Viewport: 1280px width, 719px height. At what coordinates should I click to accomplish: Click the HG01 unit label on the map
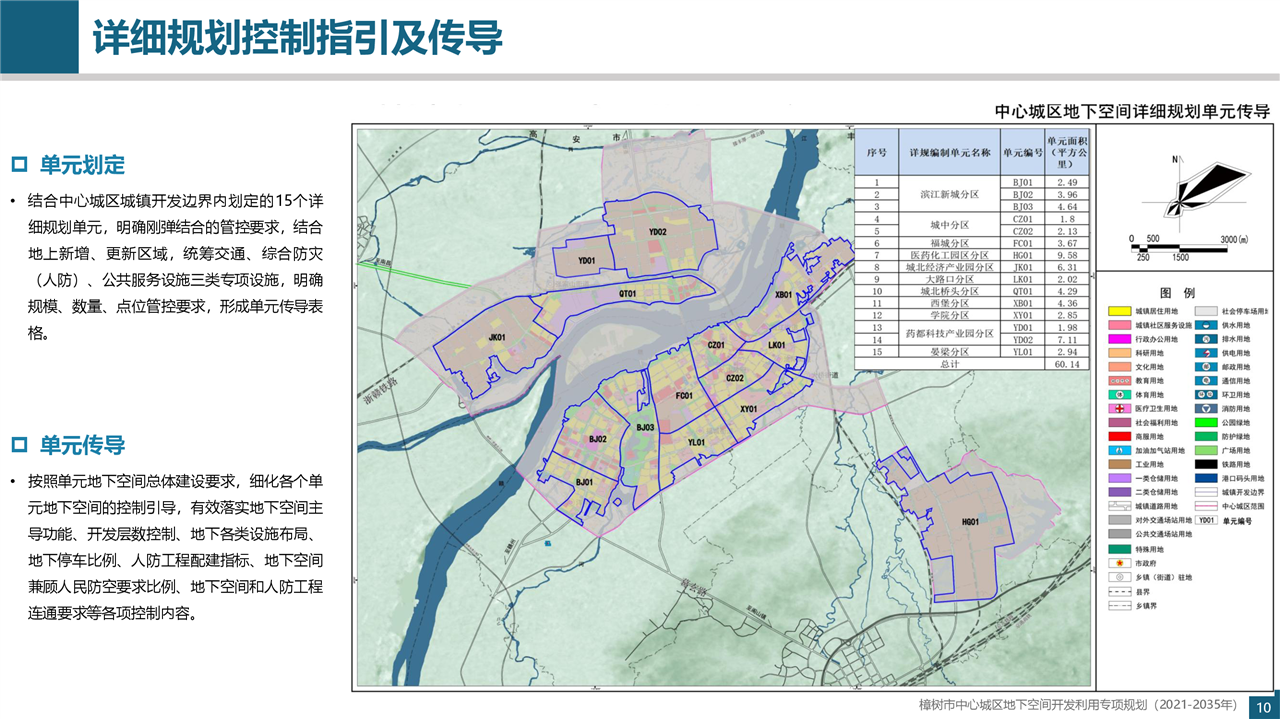click(x=968, y=522)
